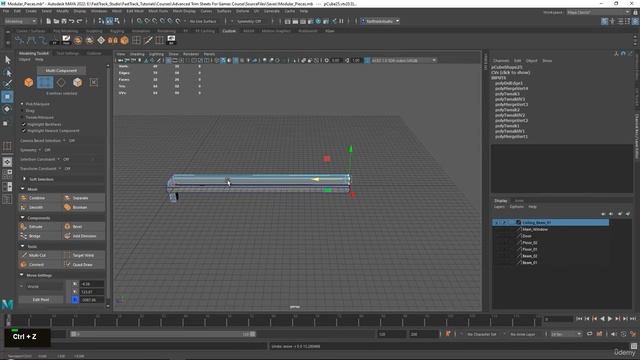Click the Multi-Cut button label

(37, 256)
